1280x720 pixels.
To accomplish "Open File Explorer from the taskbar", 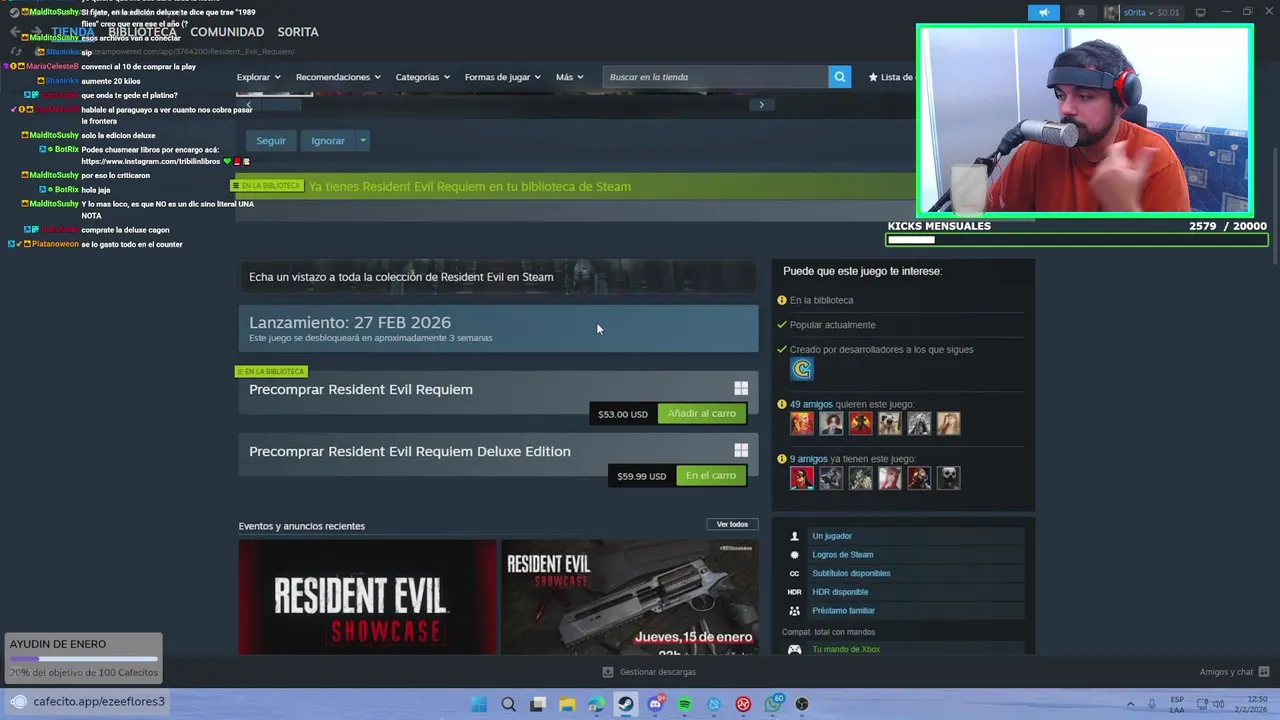I will click(x=567, y=704).
